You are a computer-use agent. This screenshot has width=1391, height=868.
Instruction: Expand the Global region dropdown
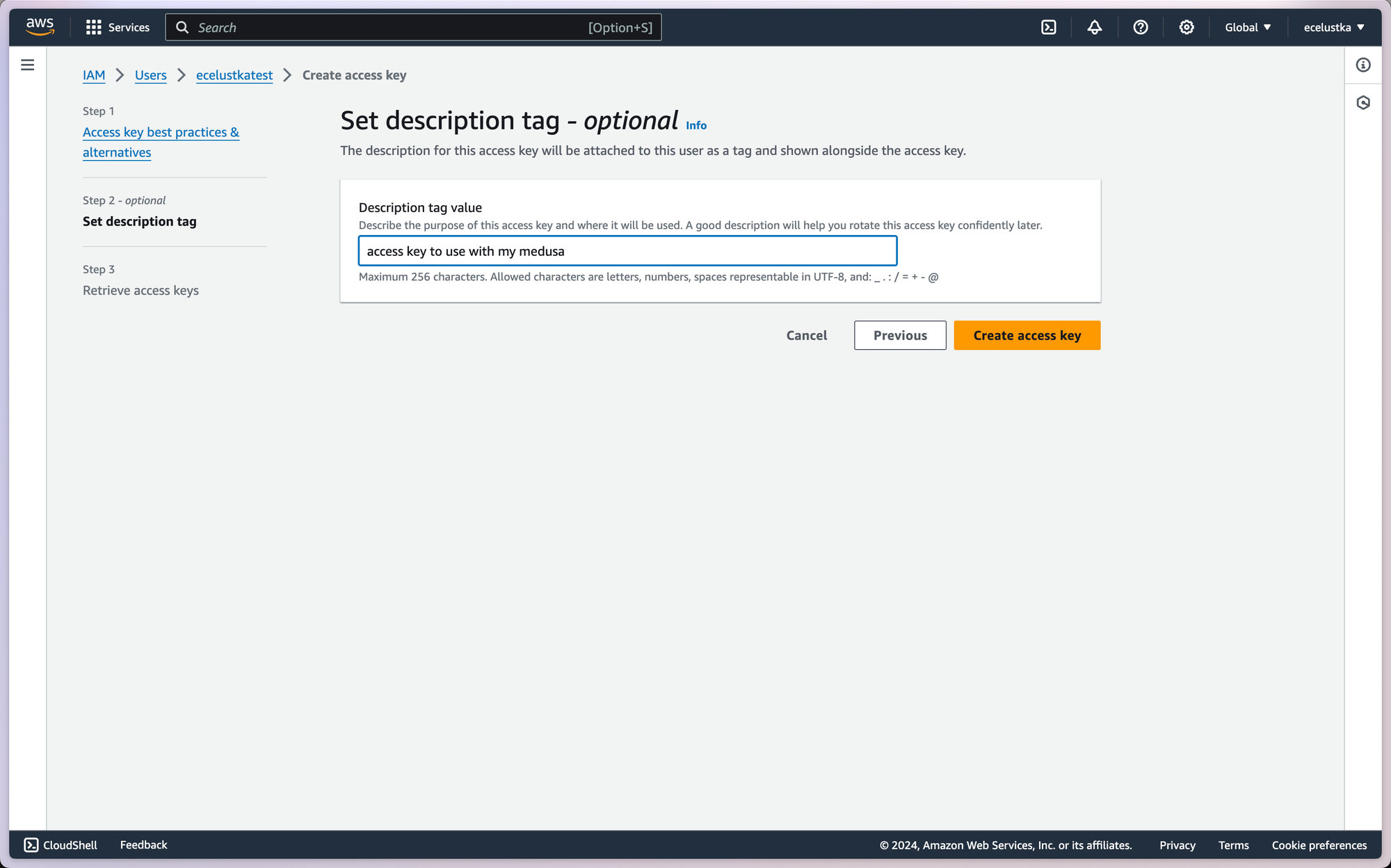(1247, 27)
